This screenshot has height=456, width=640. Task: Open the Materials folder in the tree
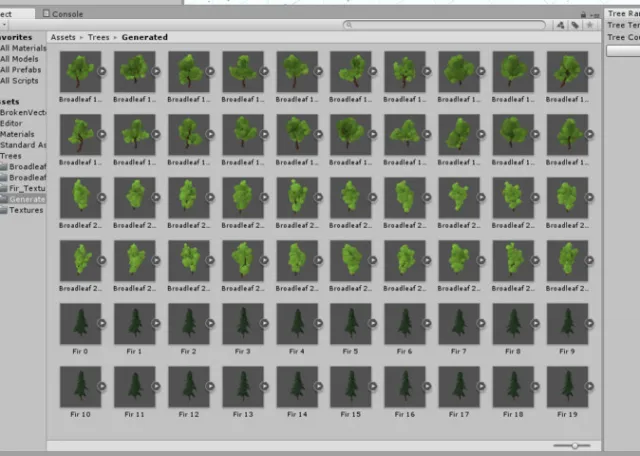tap(17, 134)
